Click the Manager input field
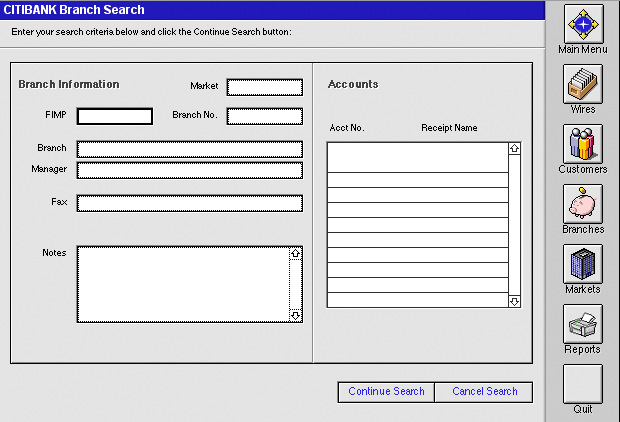Screen dimensions: 620x422 coord(190,170)
